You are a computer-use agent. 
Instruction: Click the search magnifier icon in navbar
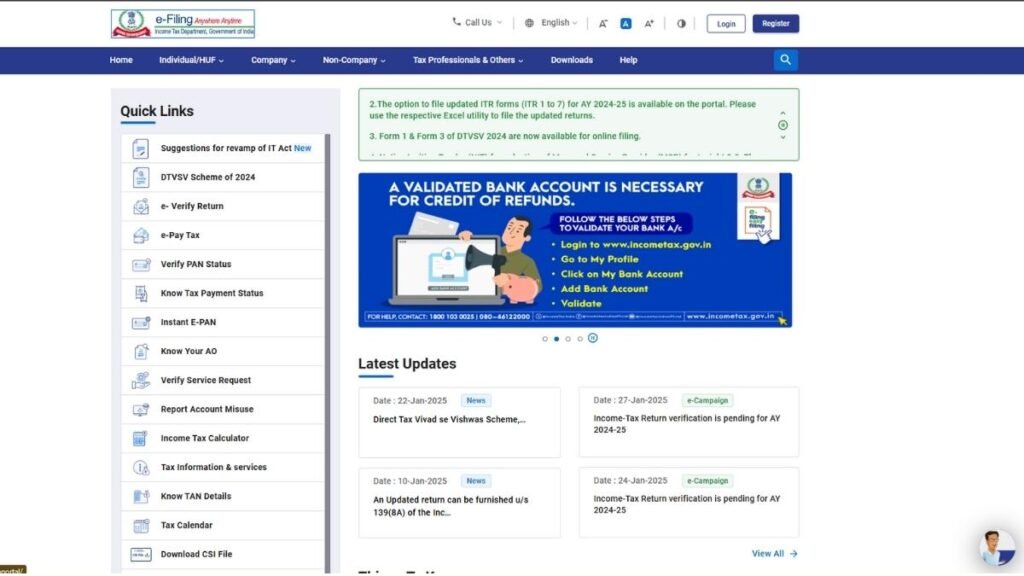pos(785,60)
